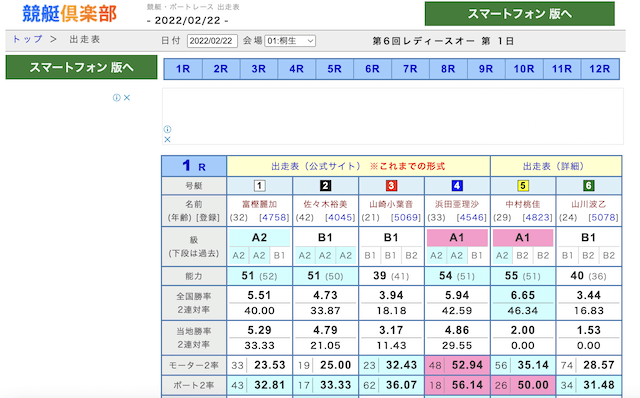The height and width of the screenshot is (398, 640).
Task: Open the top スマートフォン版へ green button
Action: tap(520, 14)
